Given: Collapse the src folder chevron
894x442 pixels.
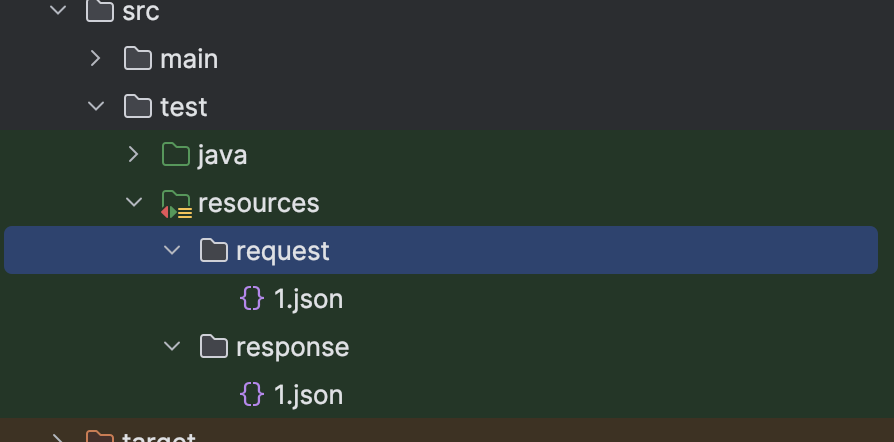Looking at the screenshot, I should coord(58,11).
